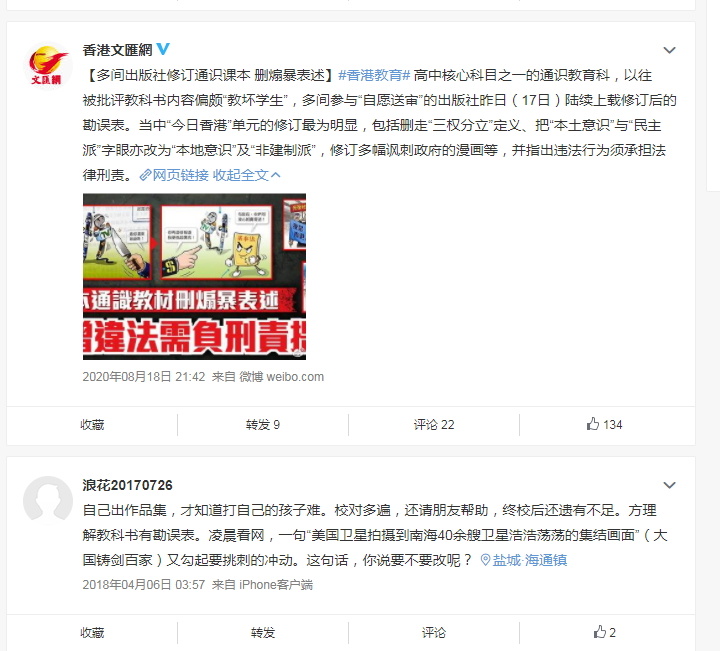Click the location pin for 盐城·海通镇
Screen dimensions: 720x651
click(485, 560)
